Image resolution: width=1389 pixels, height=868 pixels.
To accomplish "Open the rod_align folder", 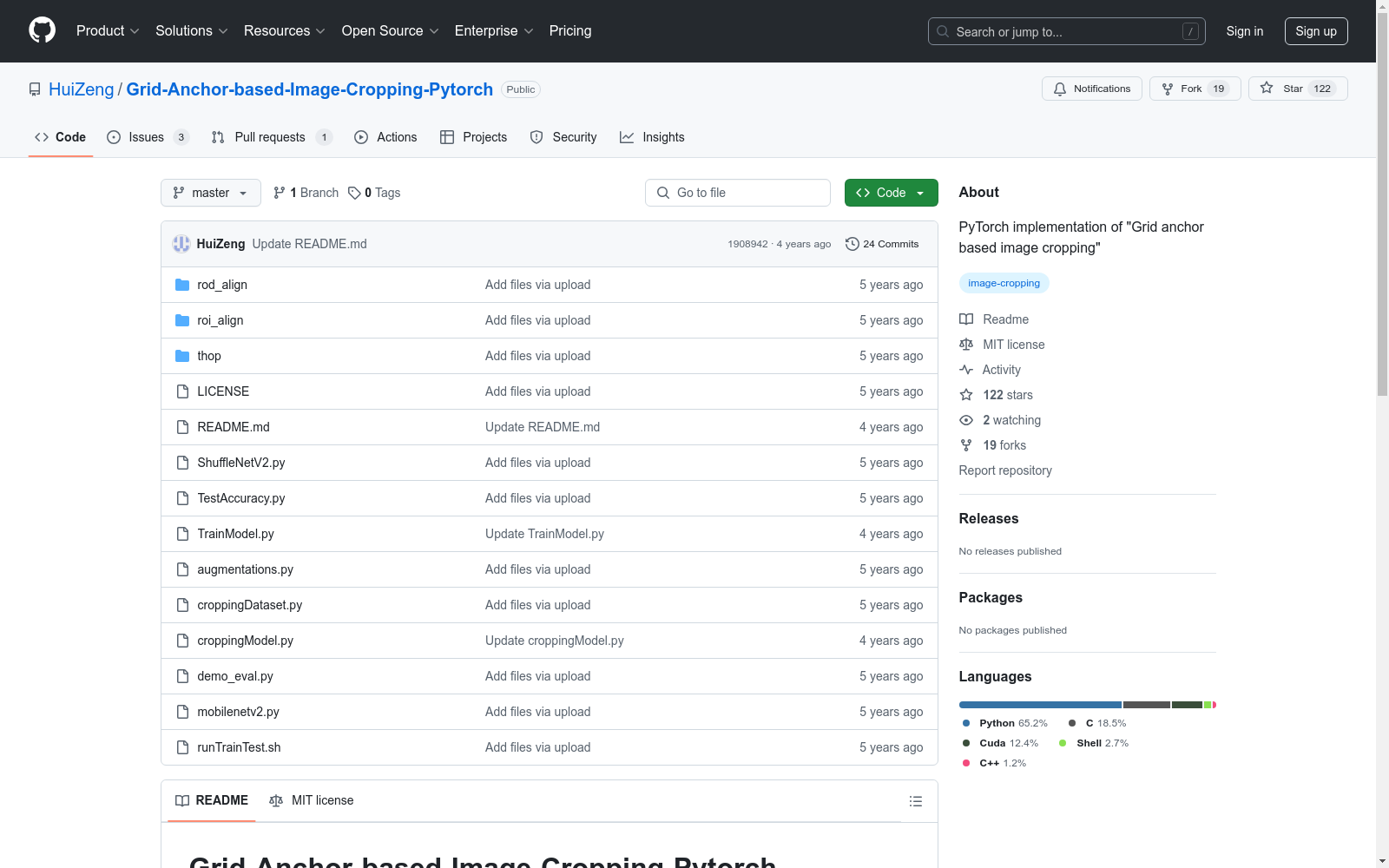I will pos(221,284).
